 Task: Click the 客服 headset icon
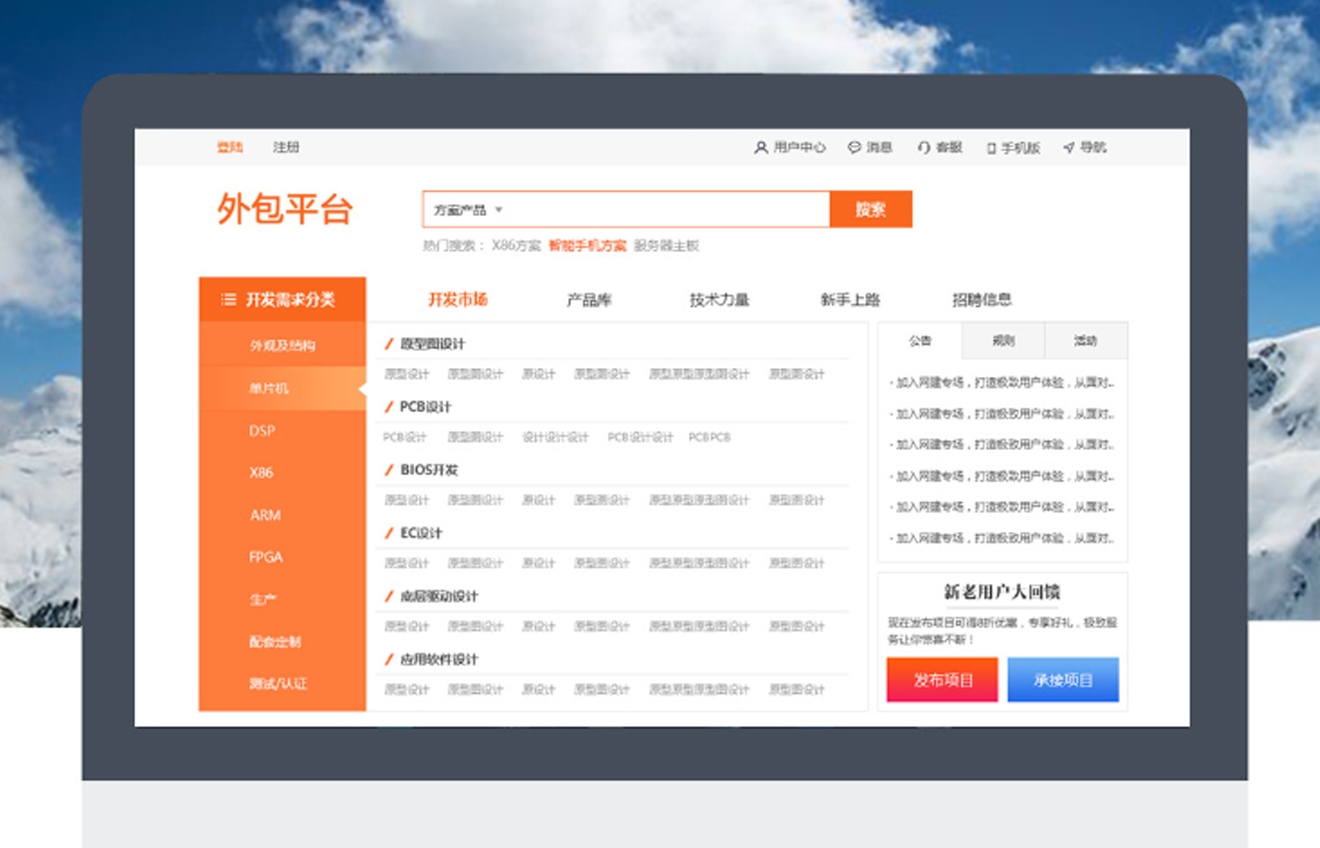[923, 148]
